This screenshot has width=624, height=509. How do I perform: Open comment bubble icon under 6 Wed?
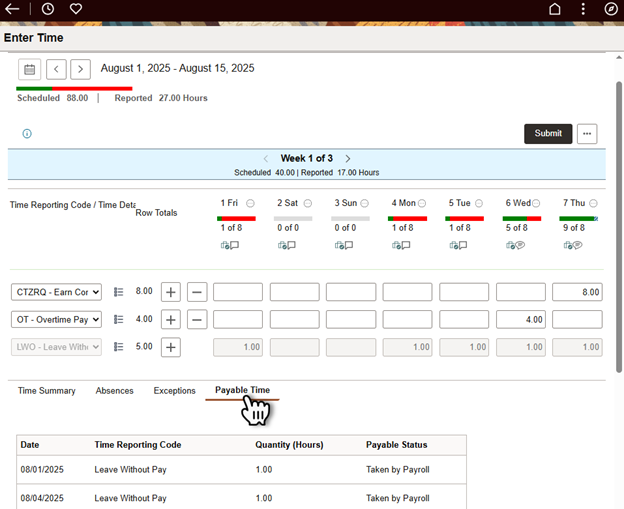pos(520,245)
